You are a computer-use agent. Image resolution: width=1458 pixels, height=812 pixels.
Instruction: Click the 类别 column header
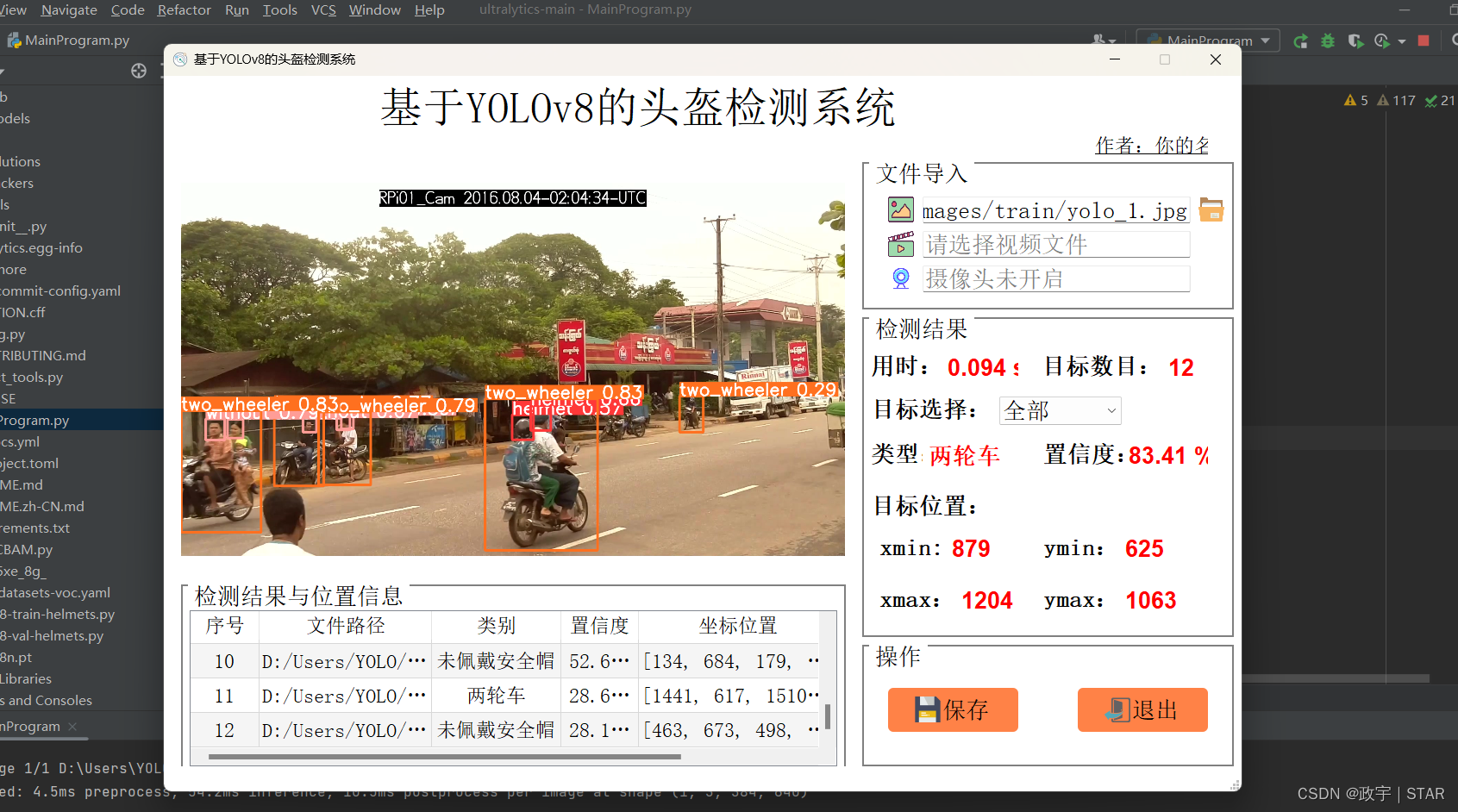[x=497, y=626]
